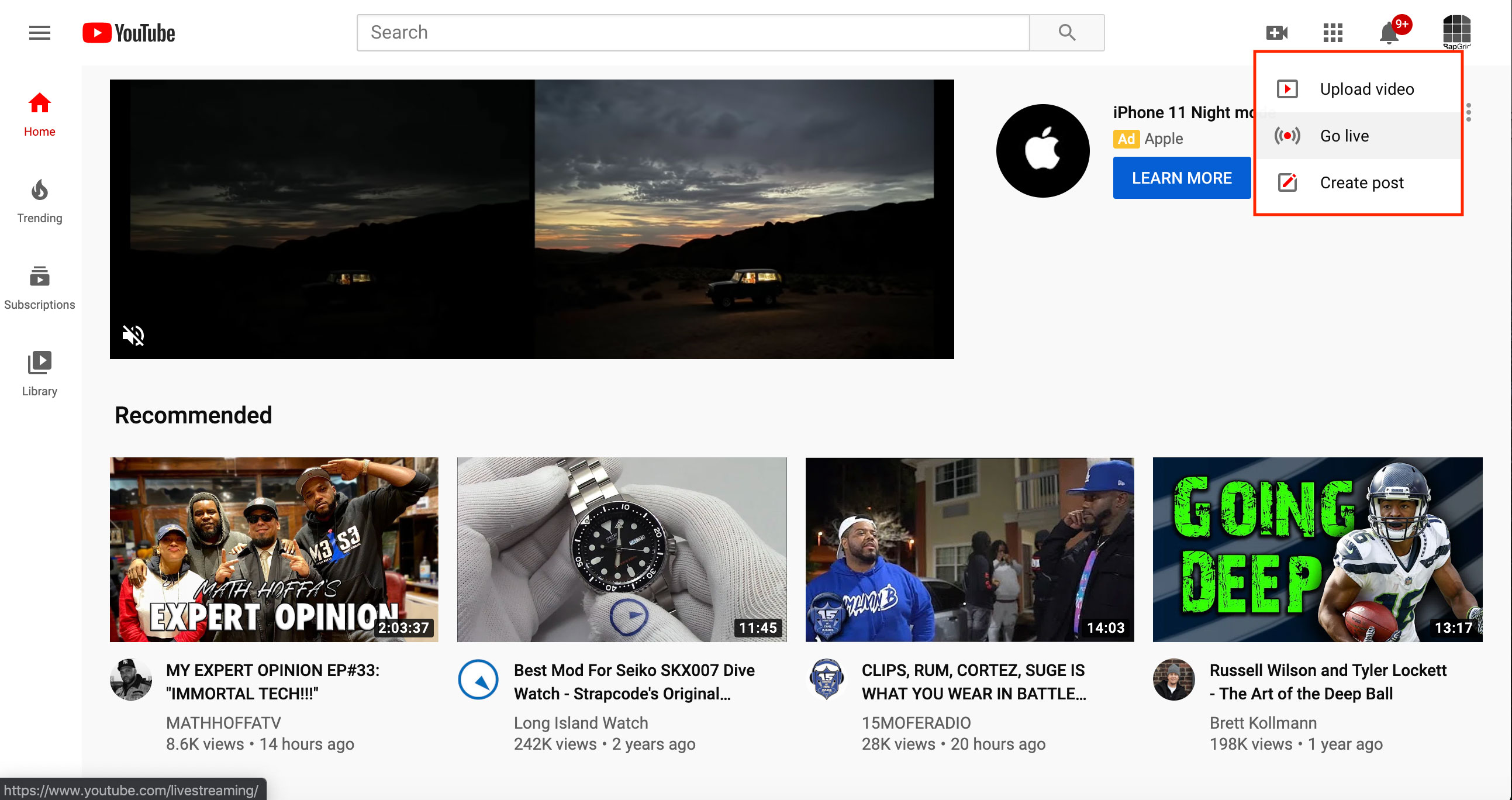Viewport: 1512px width, 800px height.
Task: Click the YouTube logo
Action: [129, 33]
